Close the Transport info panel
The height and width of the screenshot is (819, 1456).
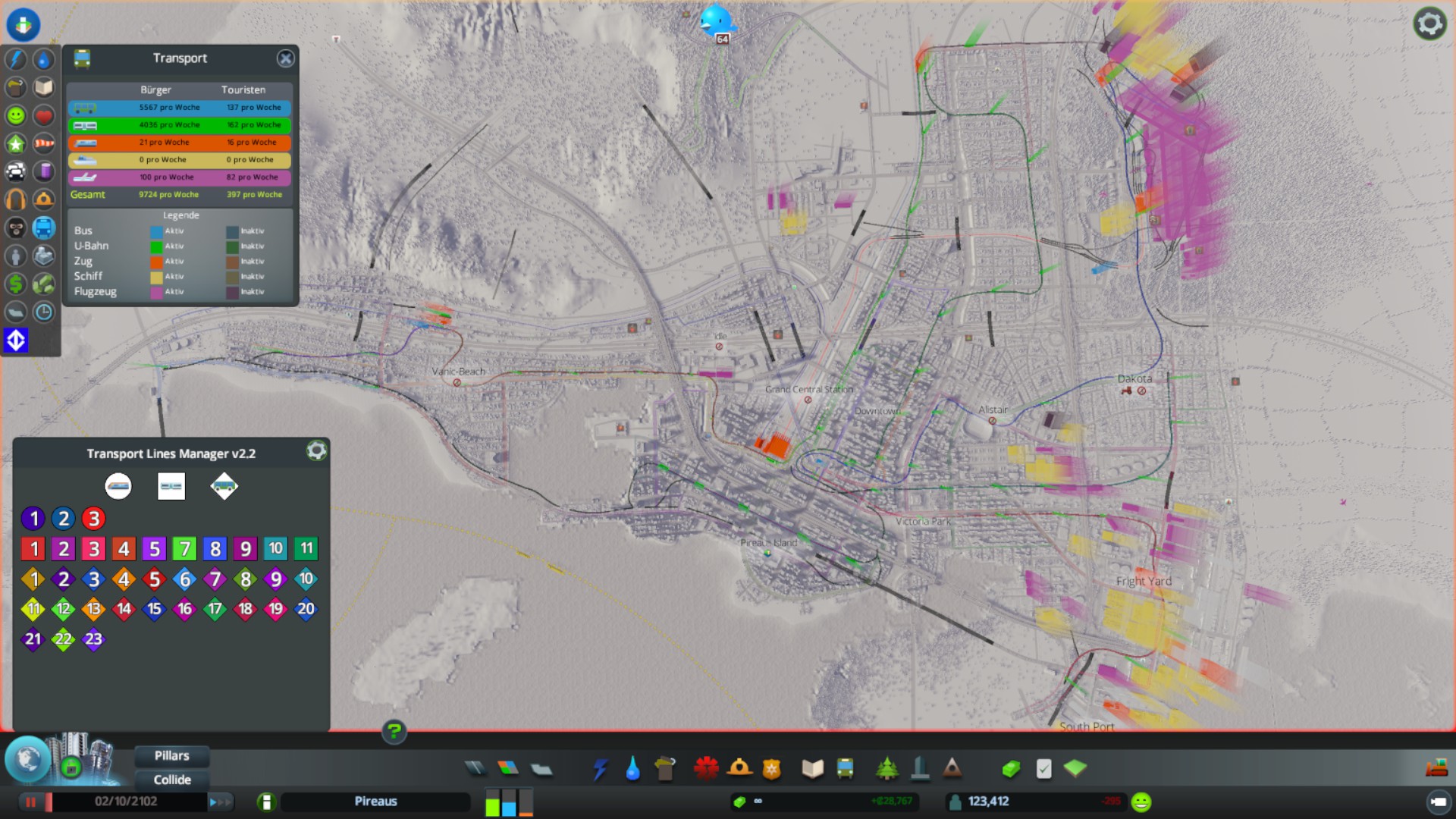coord(285,58)
